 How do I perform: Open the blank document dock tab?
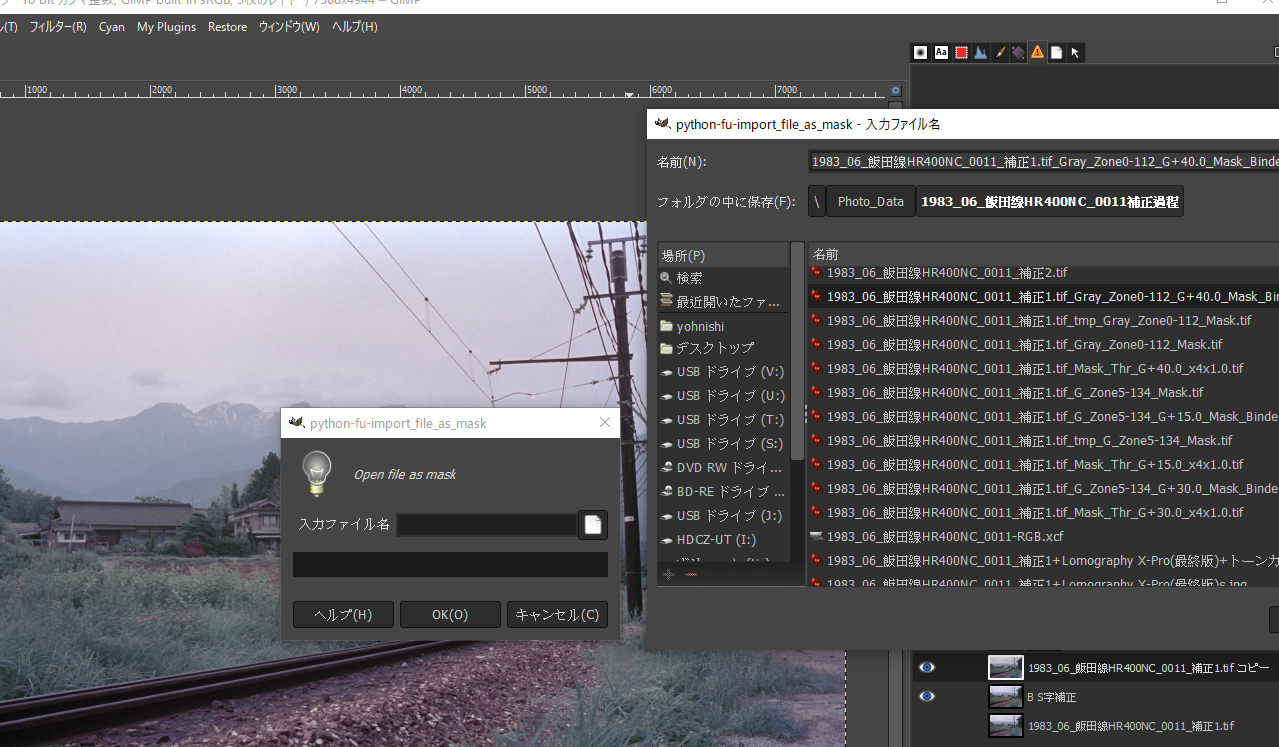tap(1056, 53)
